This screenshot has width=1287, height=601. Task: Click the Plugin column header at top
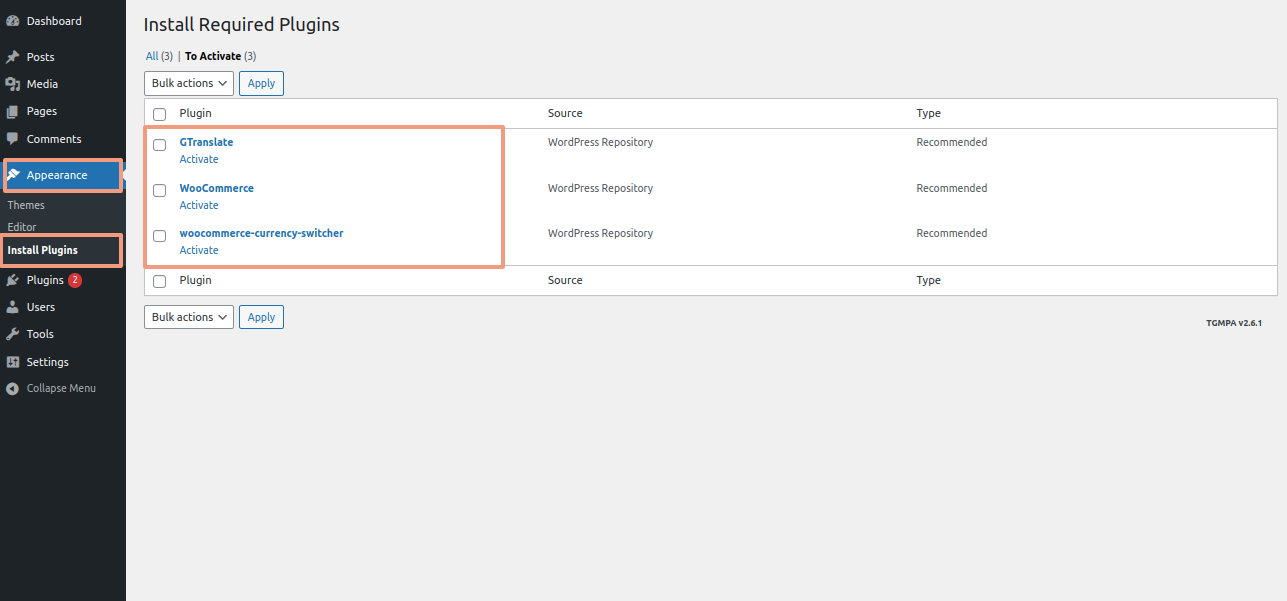coord(196,113)
